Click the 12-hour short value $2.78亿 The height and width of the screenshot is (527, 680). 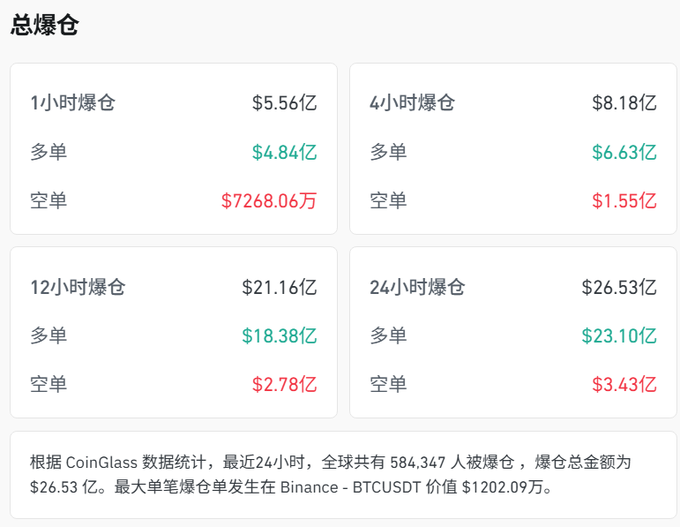[x=284, y=384]
